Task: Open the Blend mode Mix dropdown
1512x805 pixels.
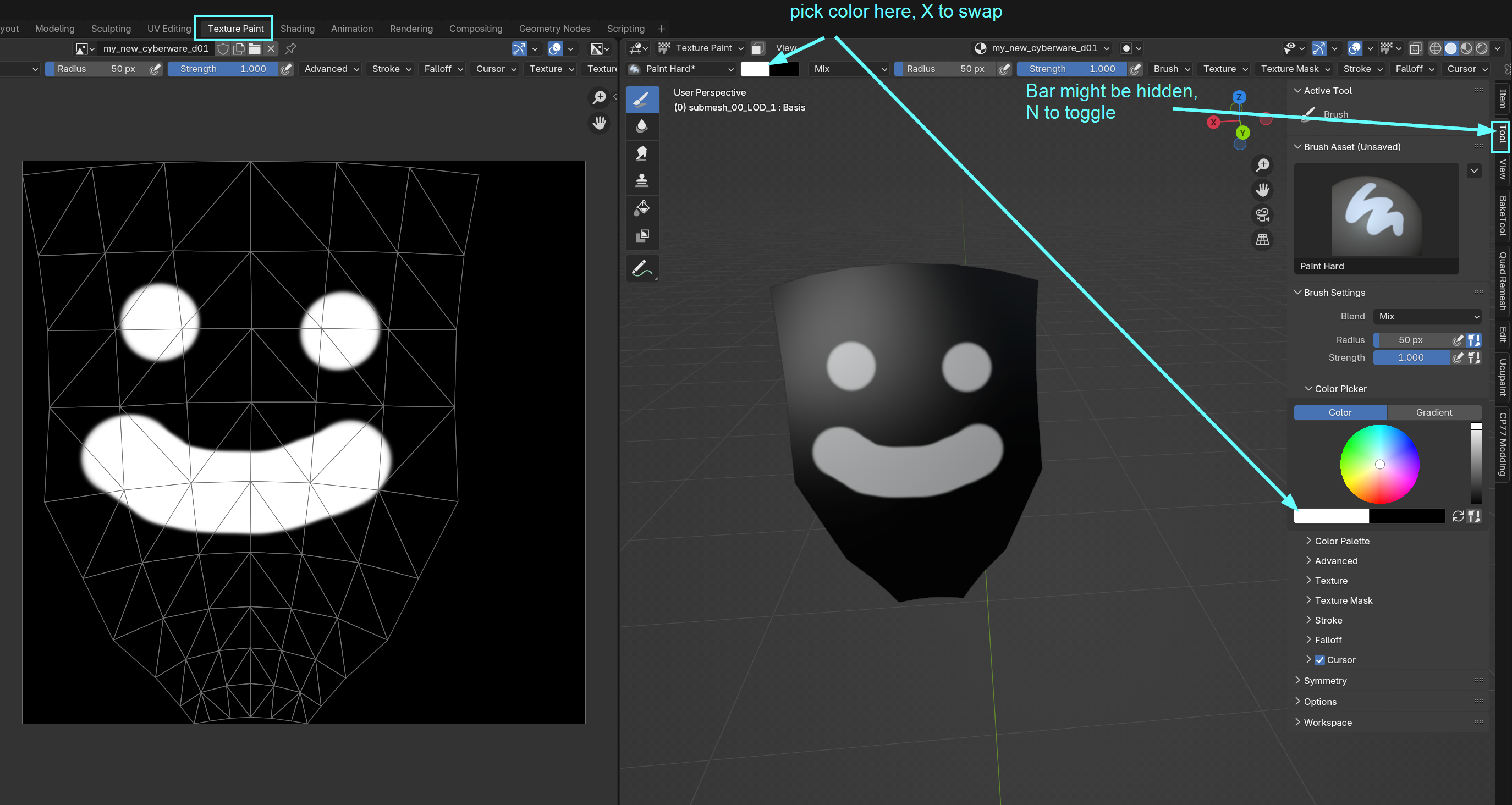Action: [x=1427, y=316]
